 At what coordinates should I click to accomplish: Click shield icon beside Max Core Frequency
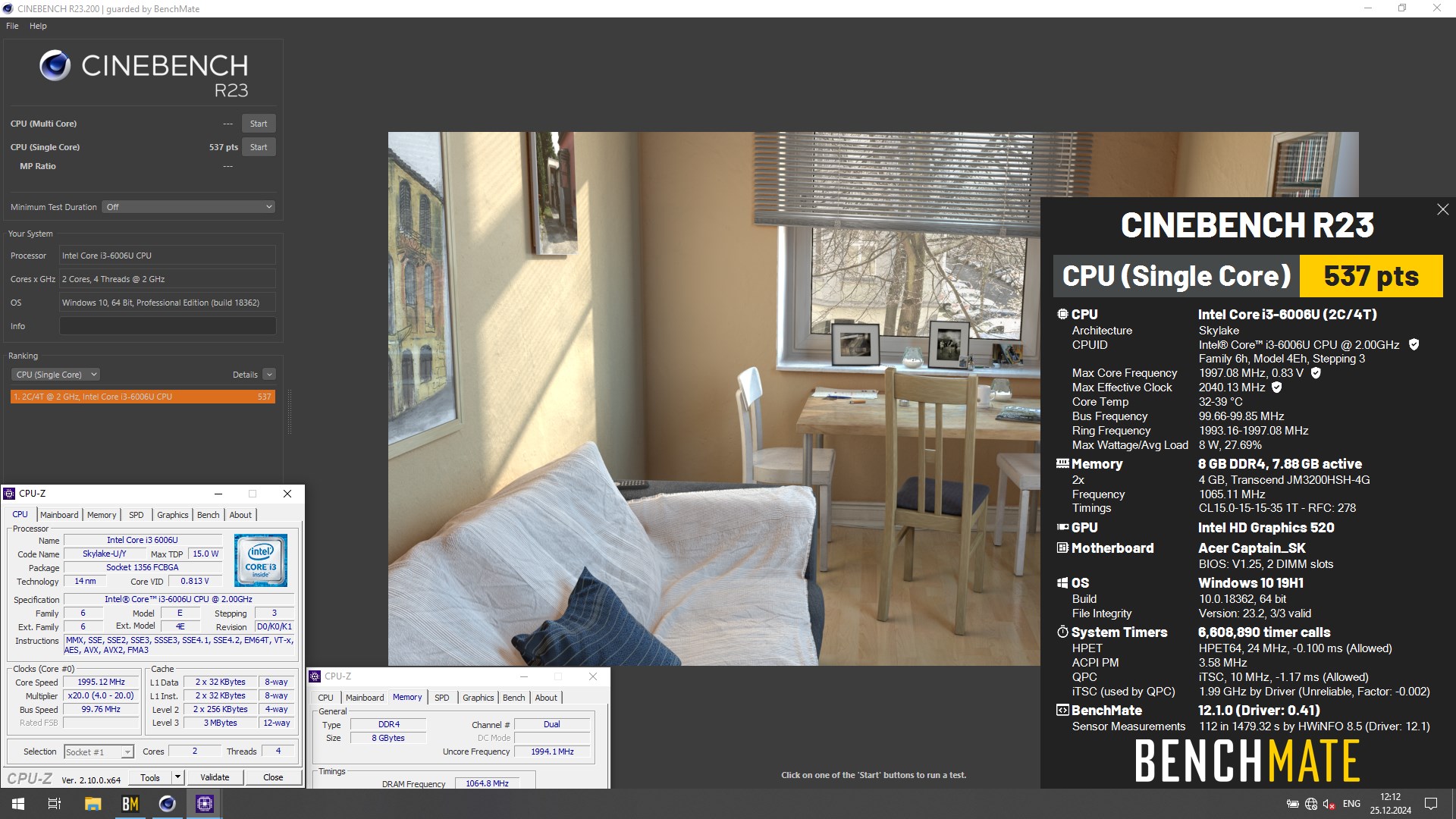(1316, 373)
